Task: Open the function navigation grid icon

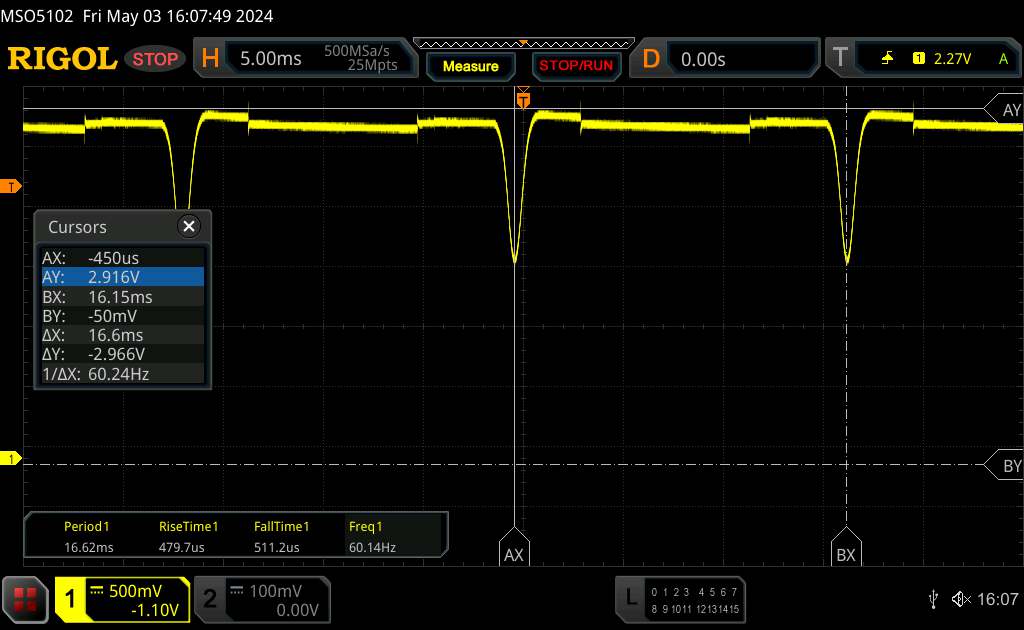Action: [x=25, y=599]
